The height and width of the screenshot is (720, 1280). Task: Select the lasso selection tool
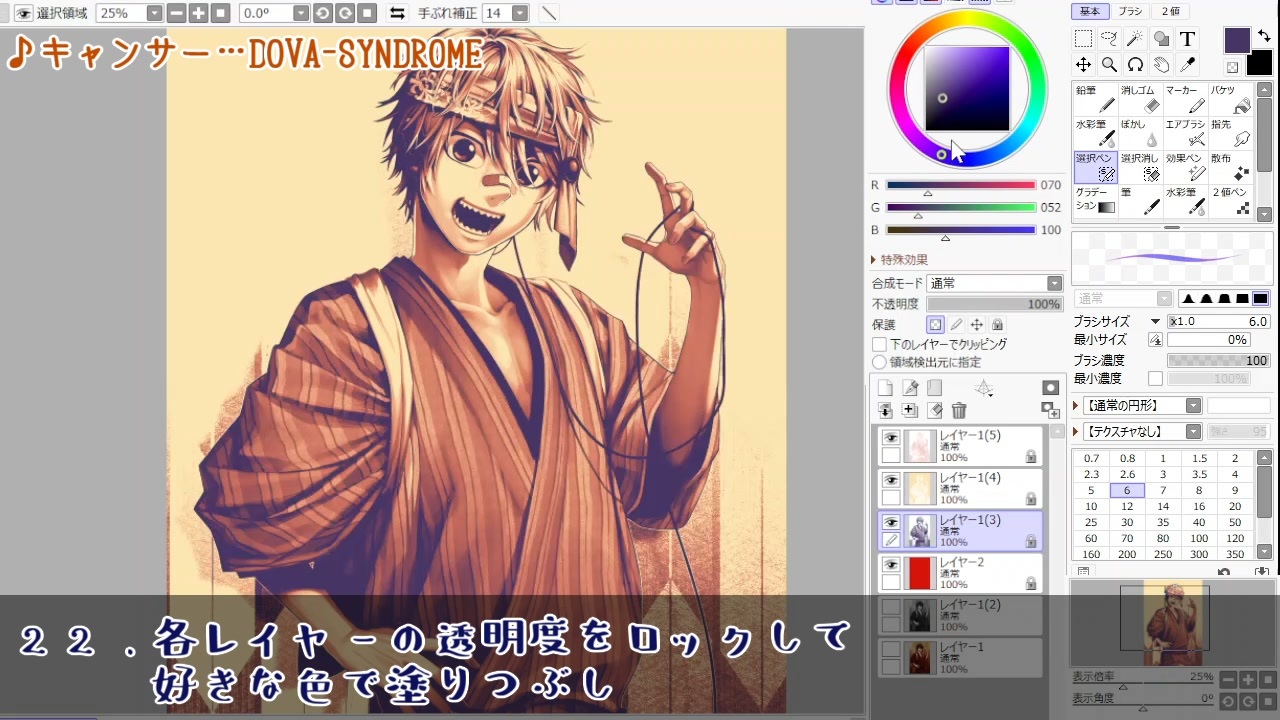(1109, 39)
